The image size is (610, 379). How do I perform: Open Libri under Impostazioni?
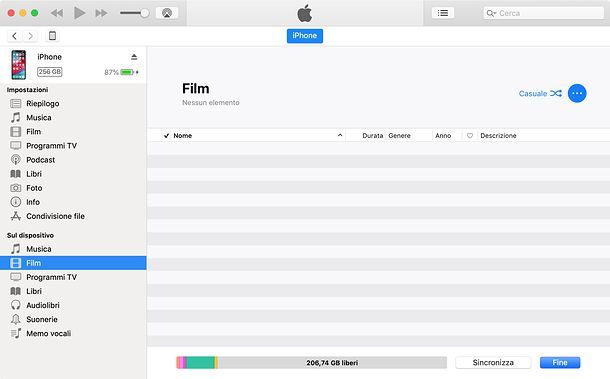tap(73, 174)
